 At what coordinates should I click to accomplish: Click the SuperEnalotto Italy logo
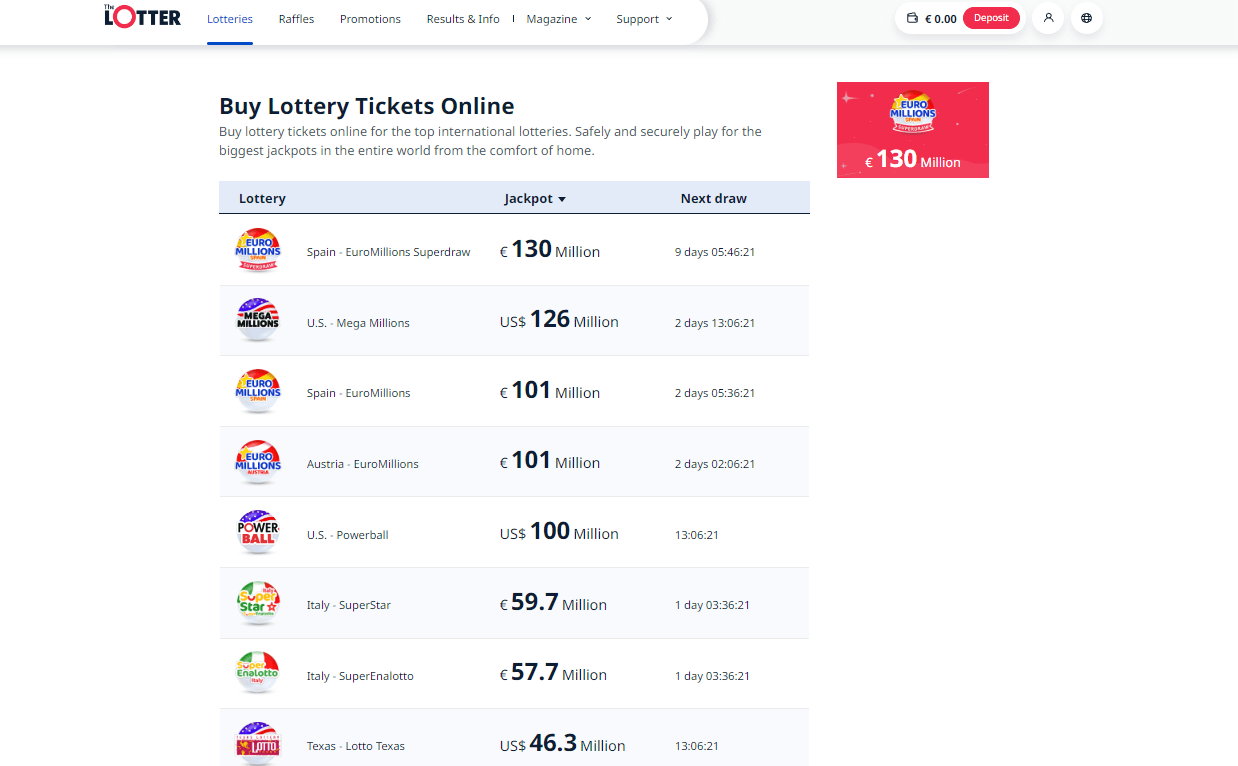click(x=258, y=672)
